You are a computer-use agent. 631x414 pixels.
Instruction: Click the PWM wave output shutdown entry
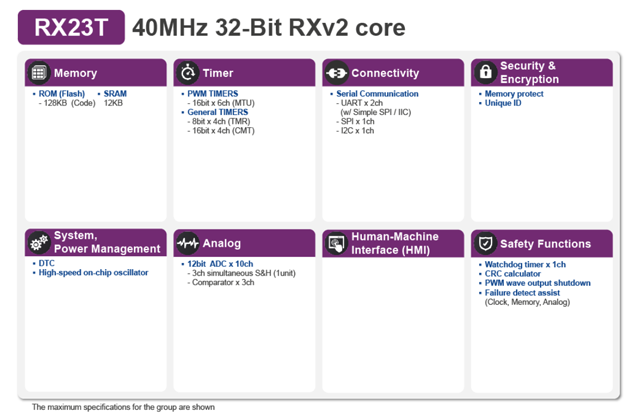click(x=537, y=283)
